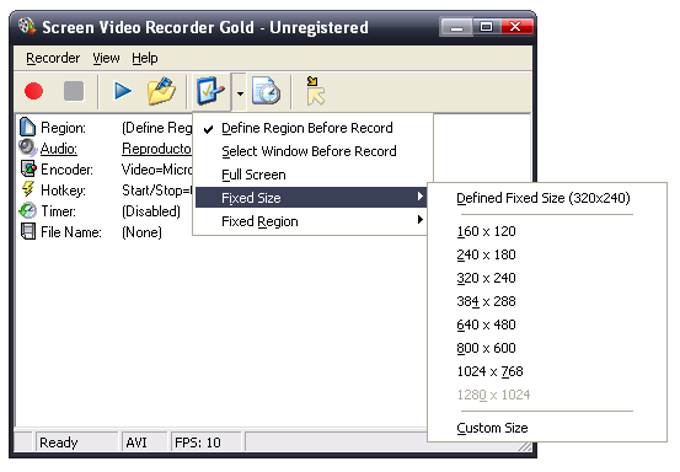
Task: Select the Full Screen option
Action: 312,175
